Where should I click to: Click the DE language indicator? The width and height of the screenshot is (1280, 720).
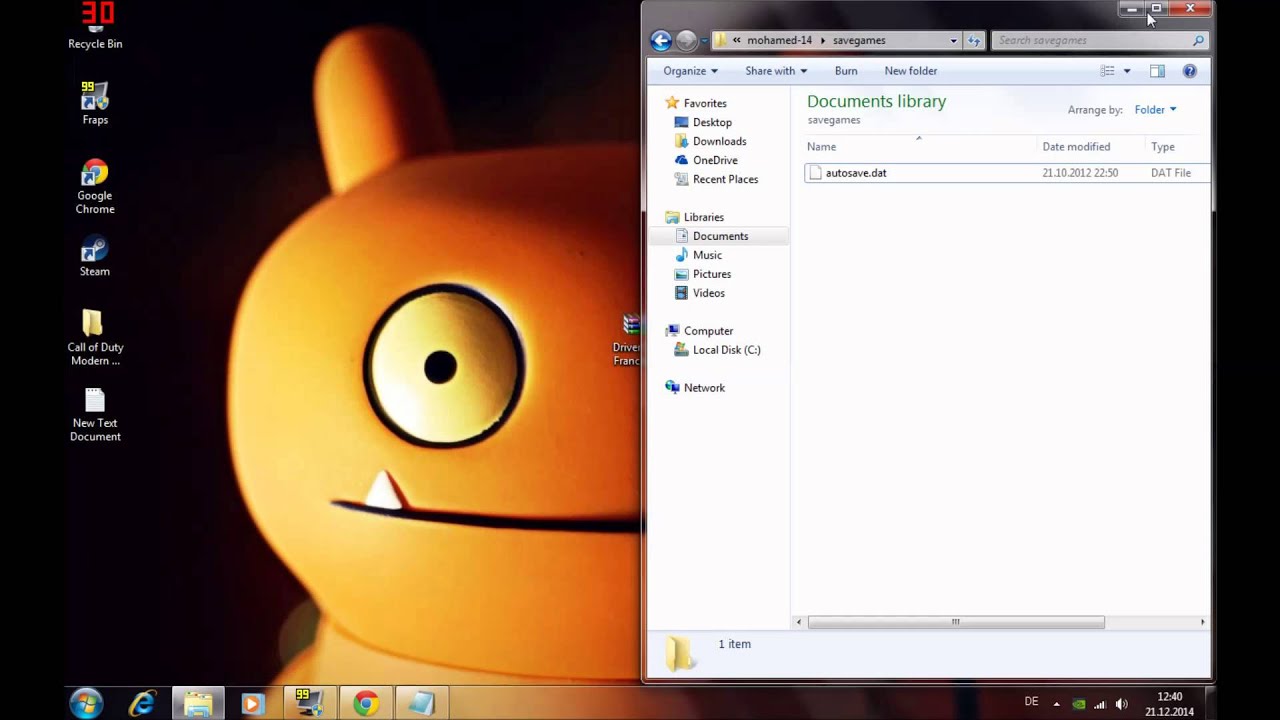[1031, 702]
